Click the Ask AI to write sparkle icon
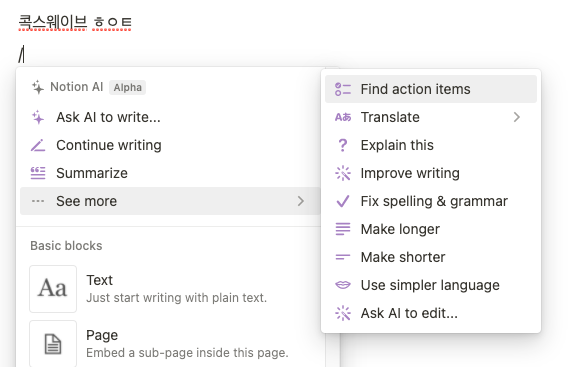 [38, 117]
